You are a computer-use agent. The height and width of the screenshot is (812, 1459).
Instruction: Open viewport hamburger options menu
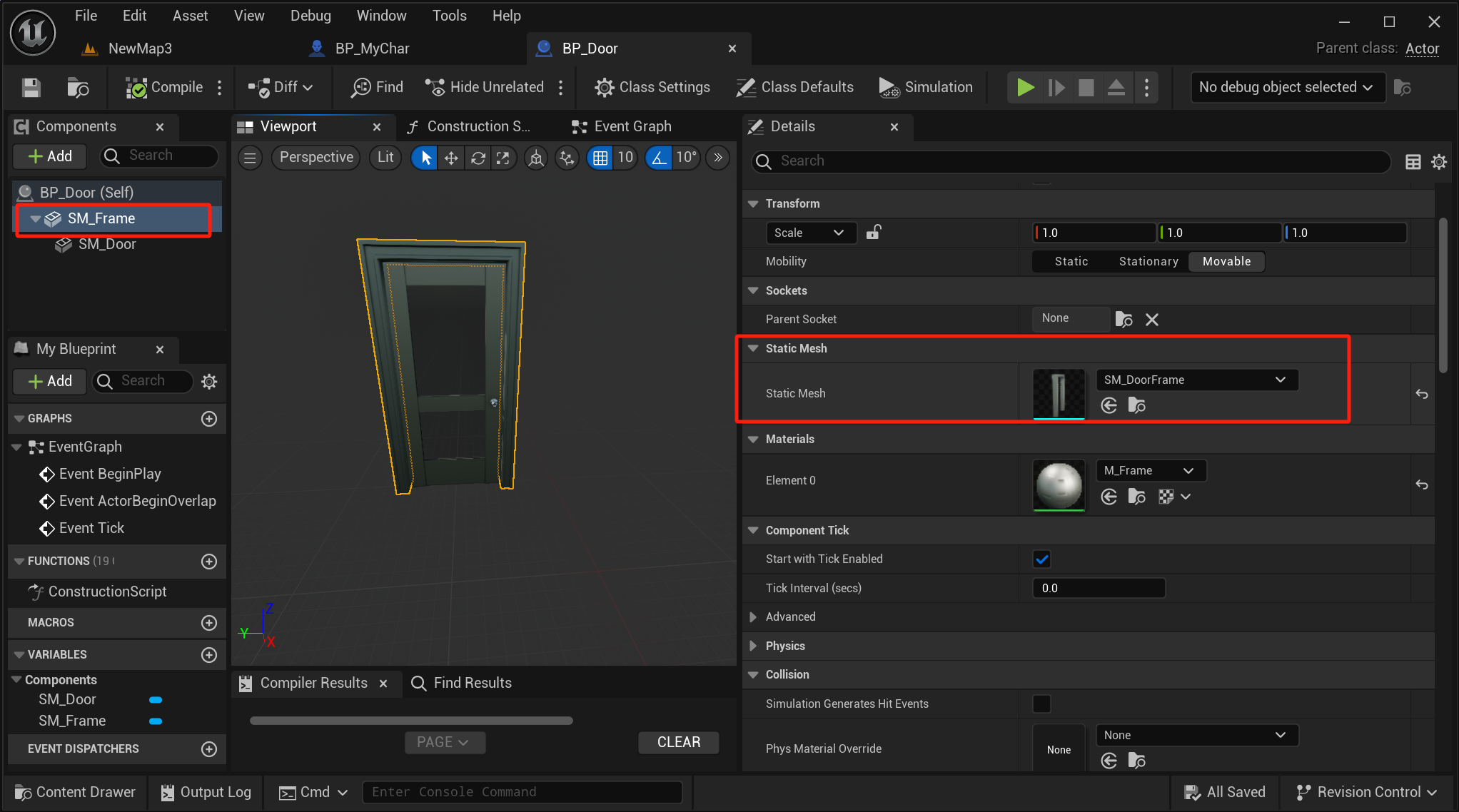point(250,158)
